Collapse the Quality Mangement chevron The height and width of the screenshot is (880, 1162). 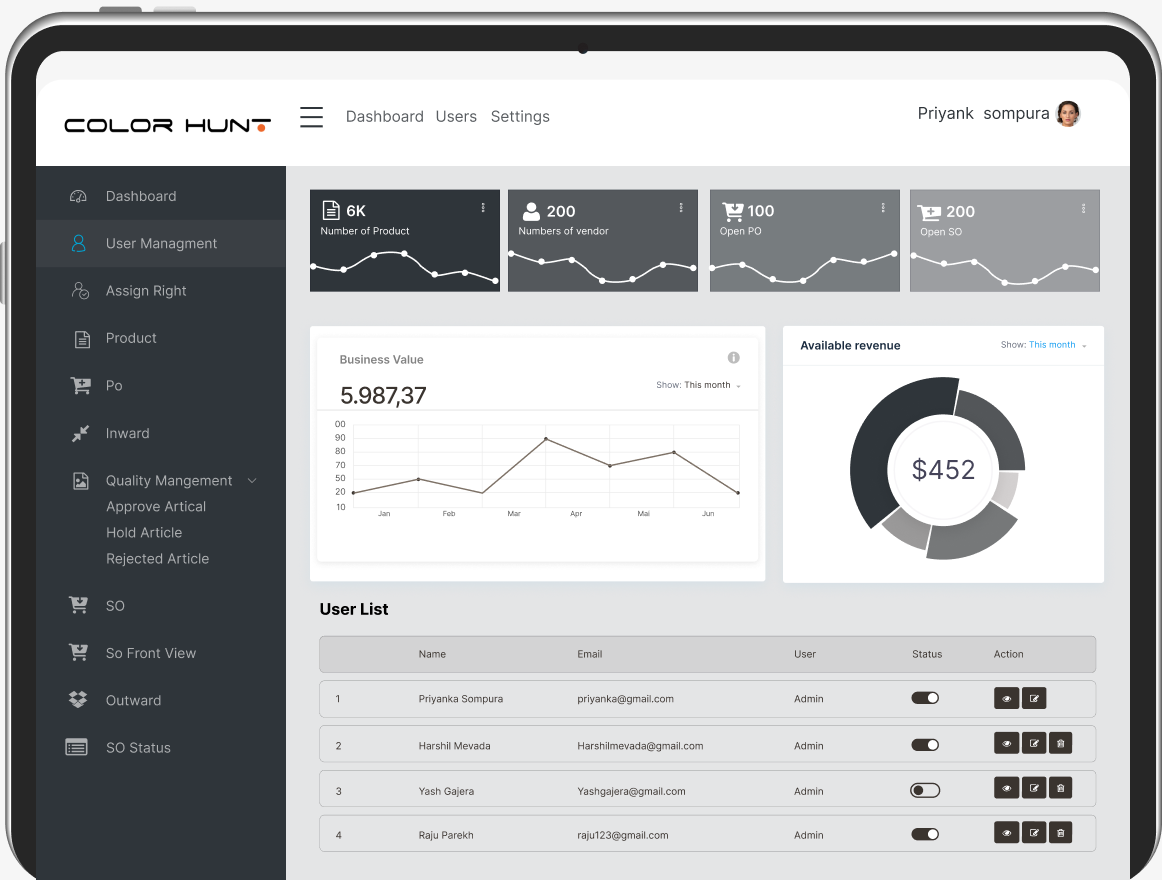coord(252,480)
